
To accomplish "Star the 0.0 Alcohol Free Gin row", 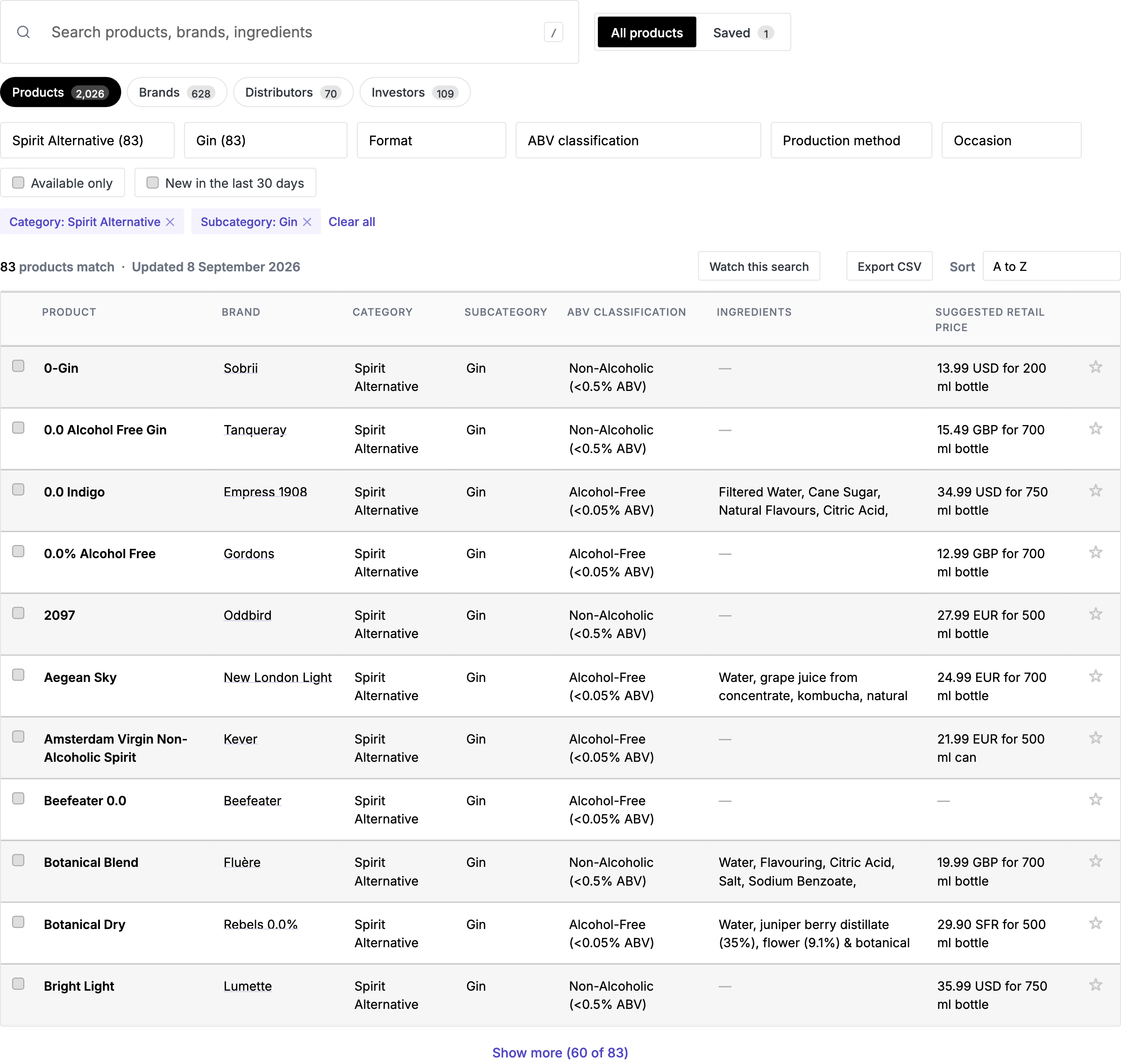I will coord(1095,429).
